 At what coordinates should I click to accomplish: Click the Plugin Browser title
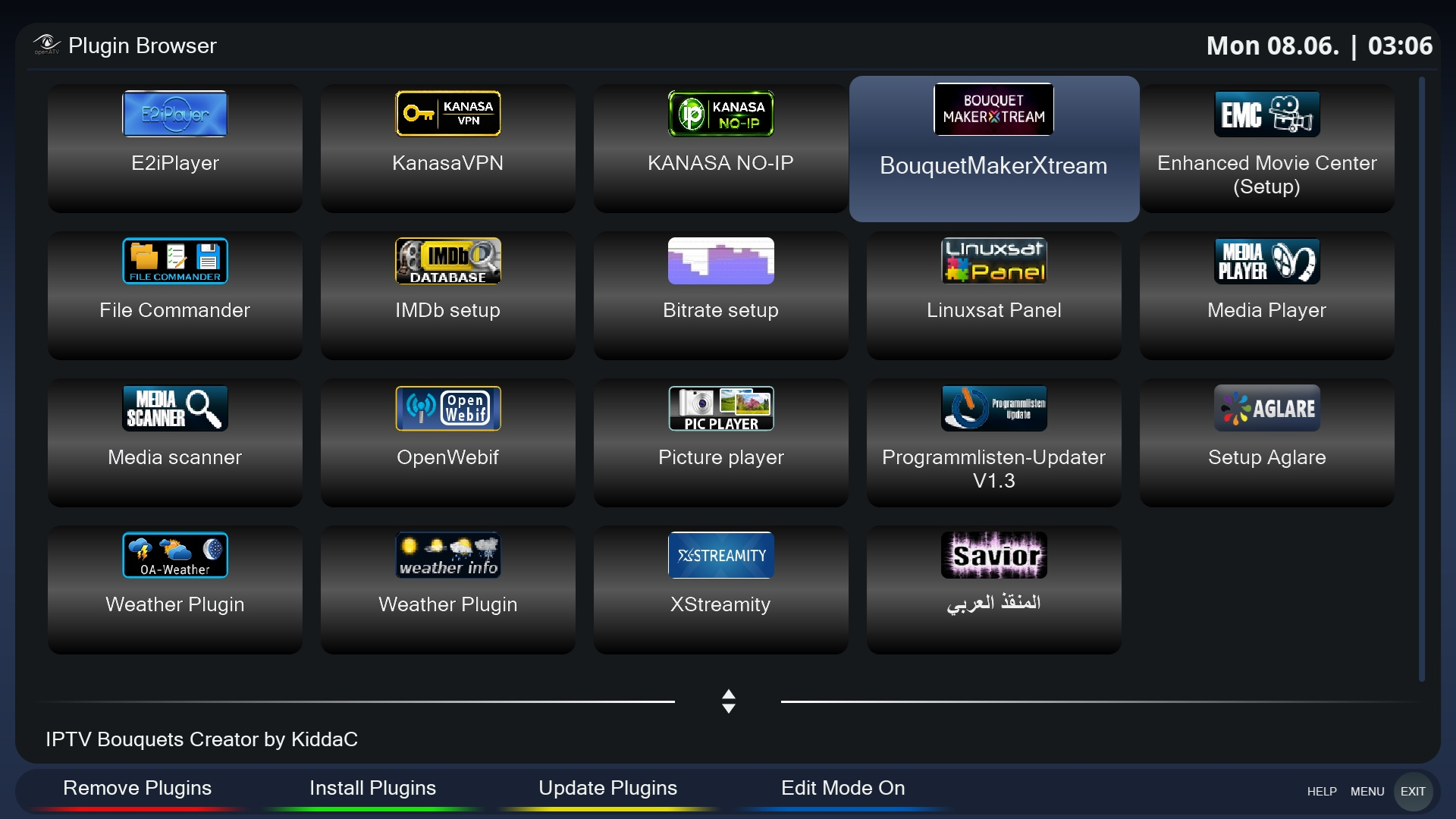(143, 45)
